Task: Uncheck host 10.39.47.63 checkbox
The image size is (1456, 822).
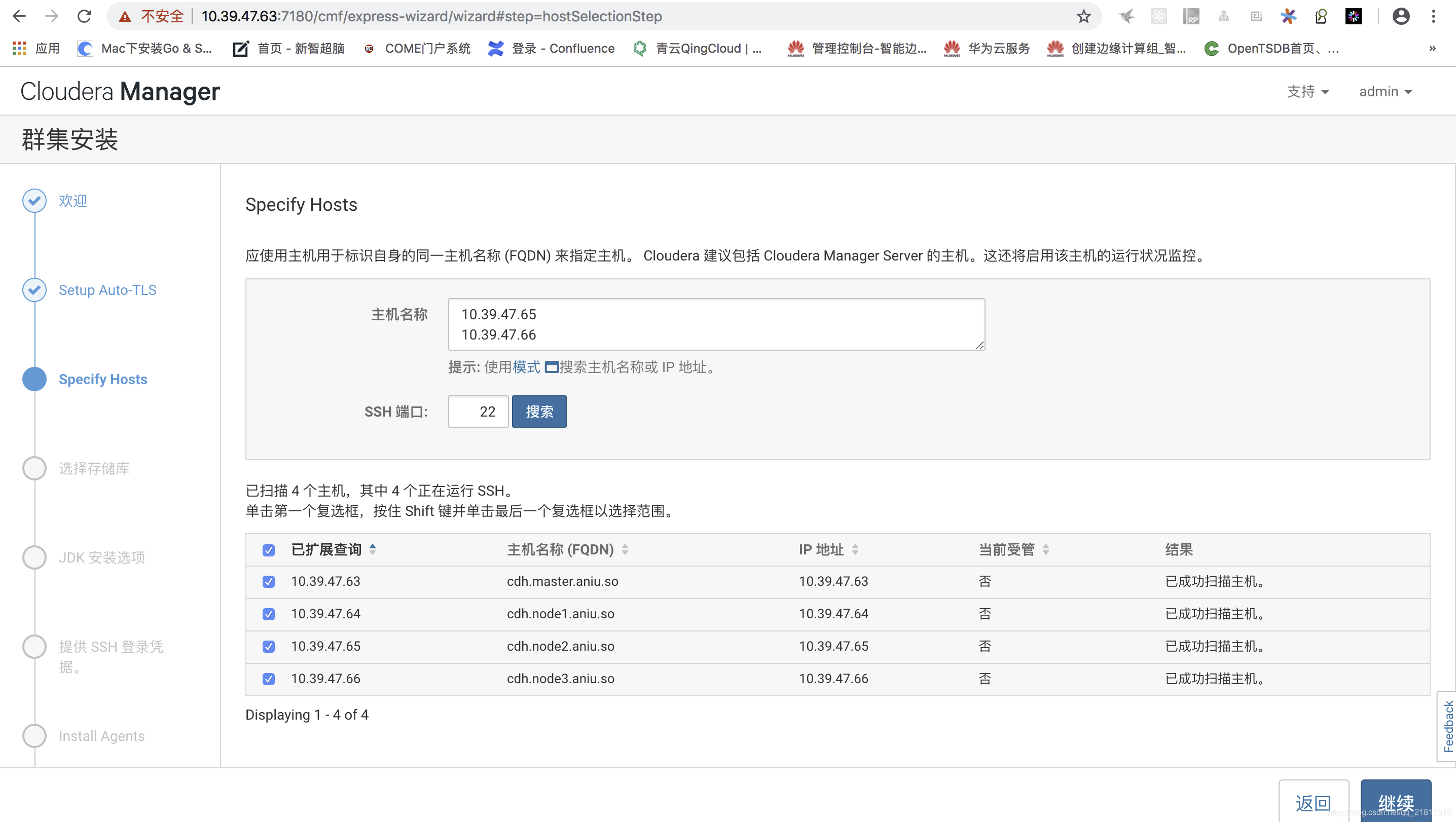Action: (x=269, y=582)
